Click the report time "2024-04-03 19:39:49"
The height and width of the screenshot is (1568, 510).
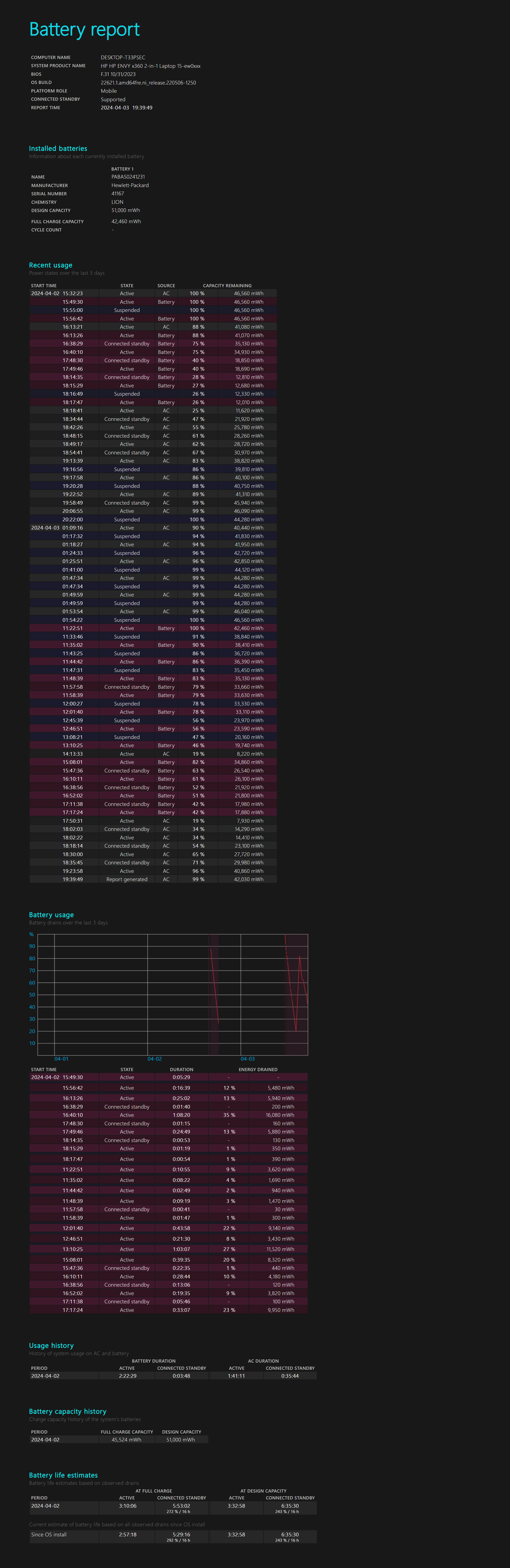127,108
